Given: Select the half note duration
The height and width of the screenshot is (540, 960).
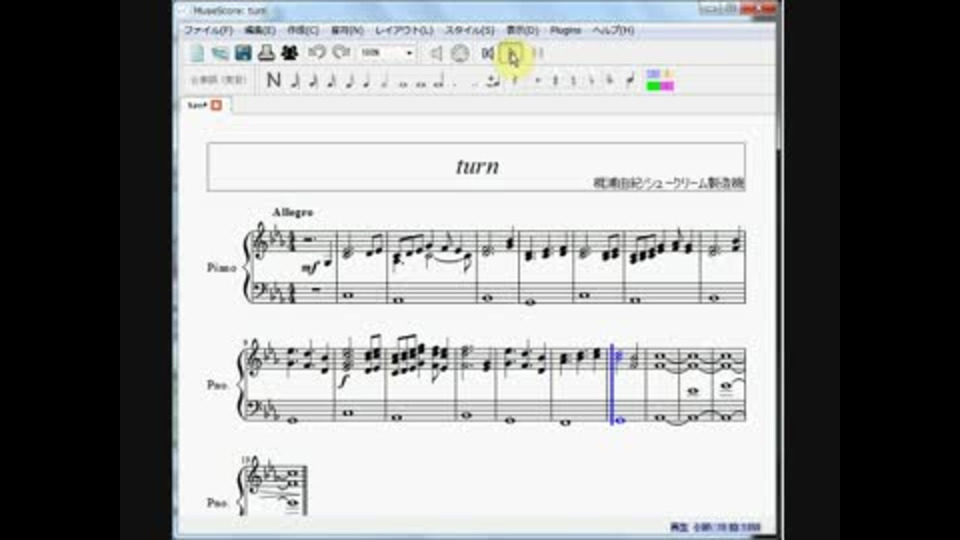Looking at the screenshot, I should [384, 80].
